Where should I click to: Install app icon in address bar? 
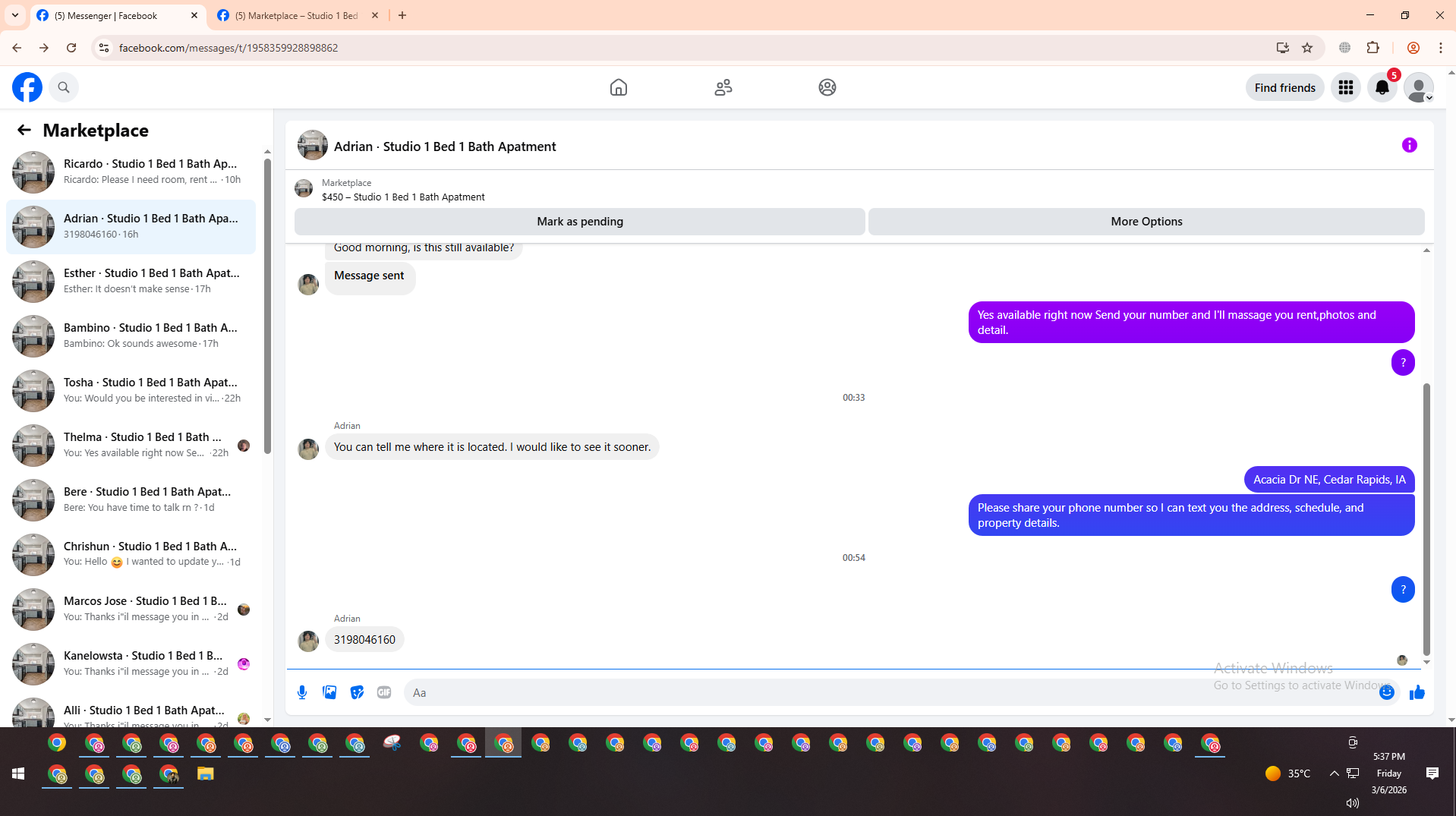coord(1282,48)
